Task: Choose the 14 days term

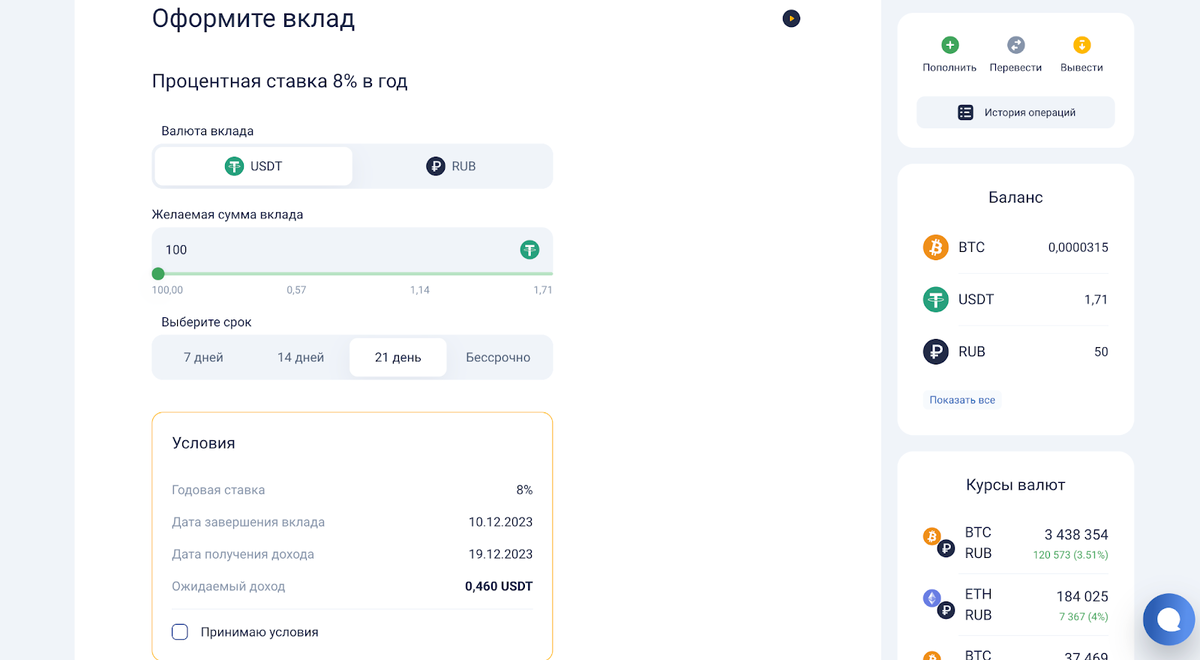Action: [x=300, y=357]
